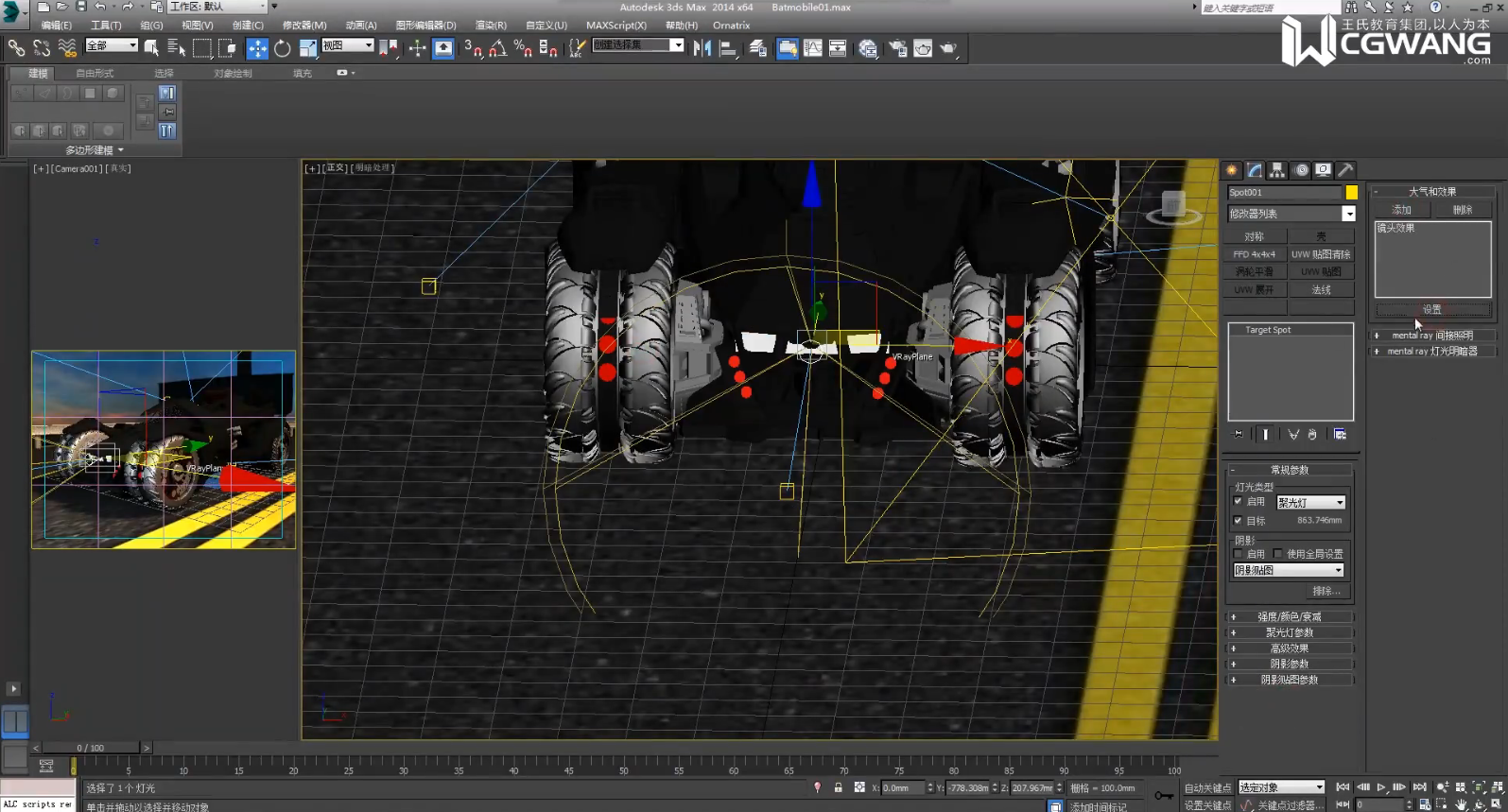Toggle the selection lock padlock icon
The height and width of the screenshot is (812, 1508).
(838, 787)
